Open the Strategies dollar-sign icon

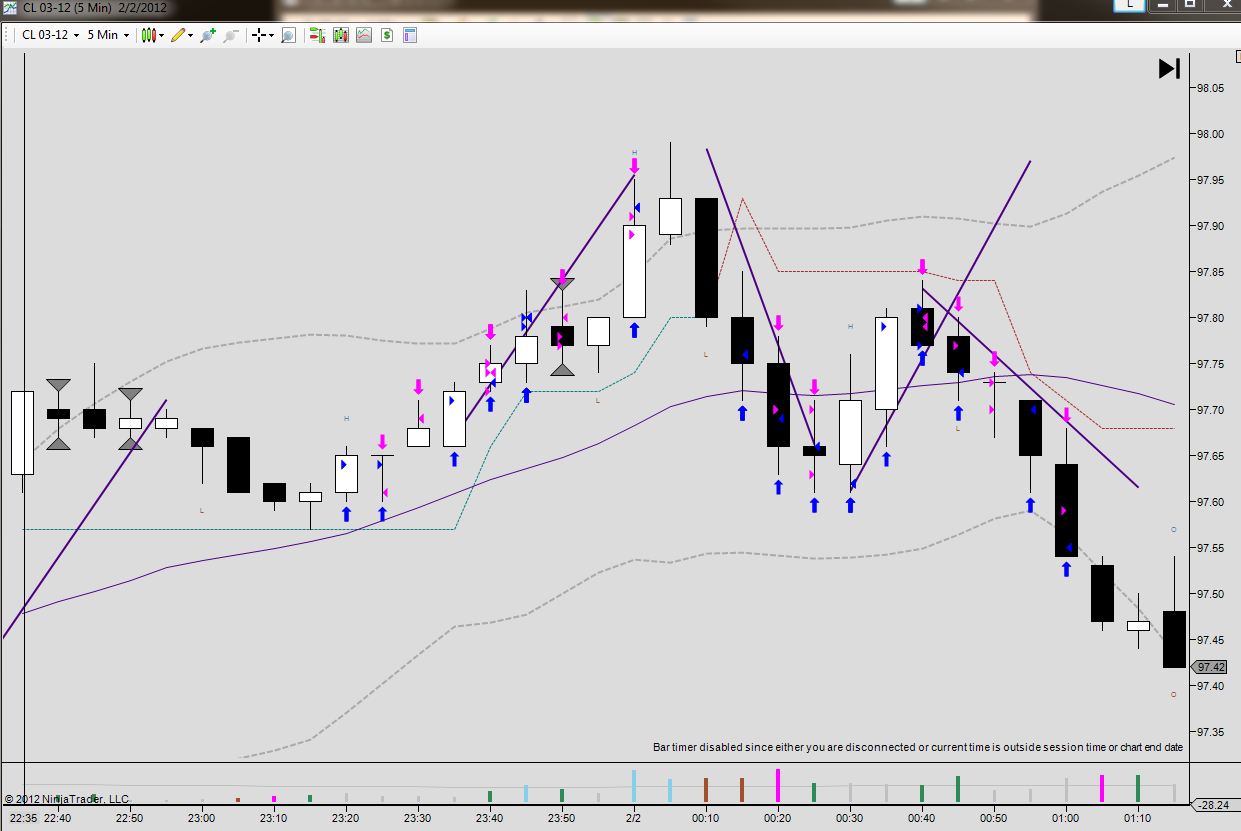[387, 35]
